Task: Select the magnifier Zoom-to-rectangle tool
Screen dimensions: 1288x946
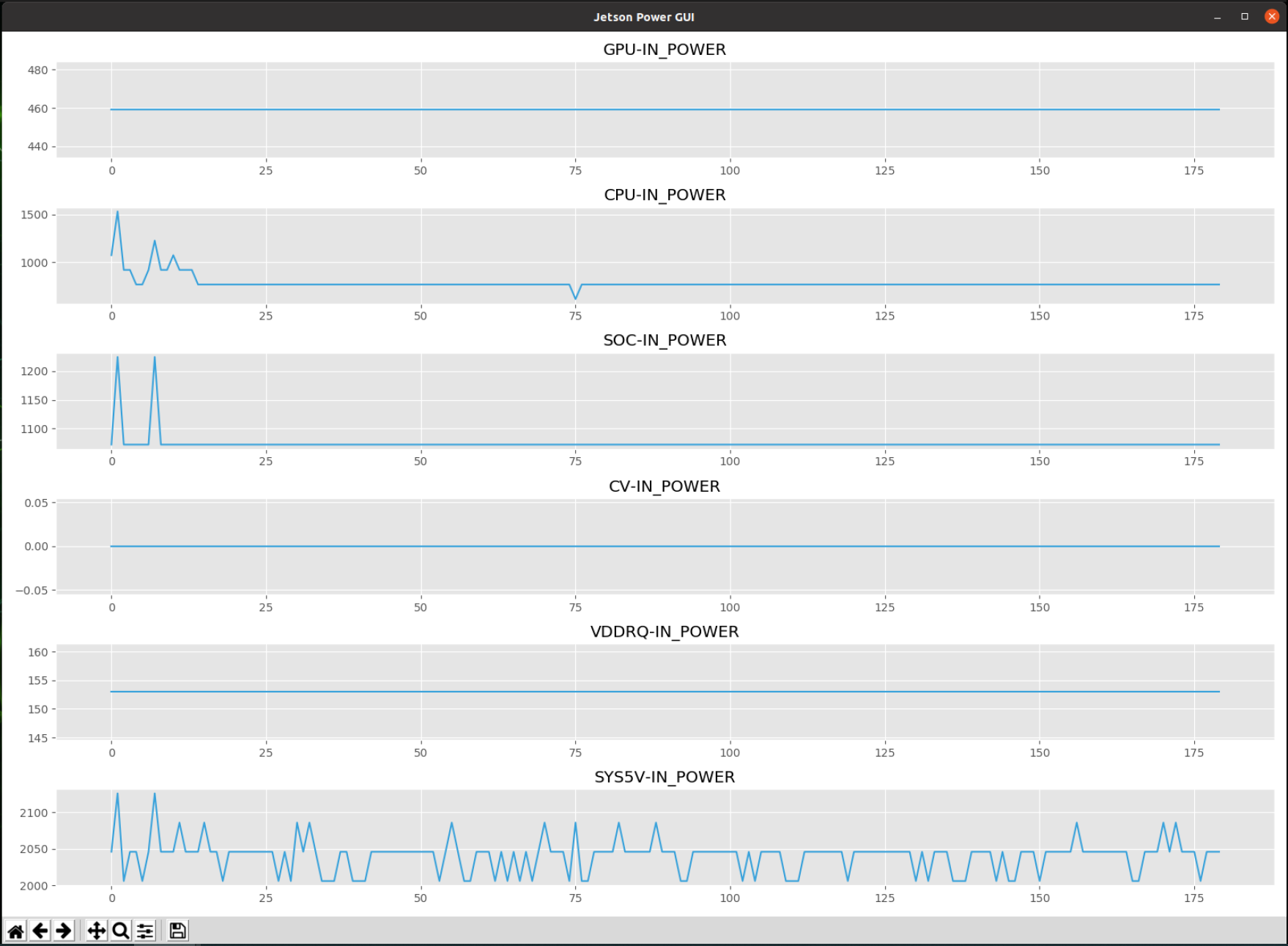Action: coord(120,930)
